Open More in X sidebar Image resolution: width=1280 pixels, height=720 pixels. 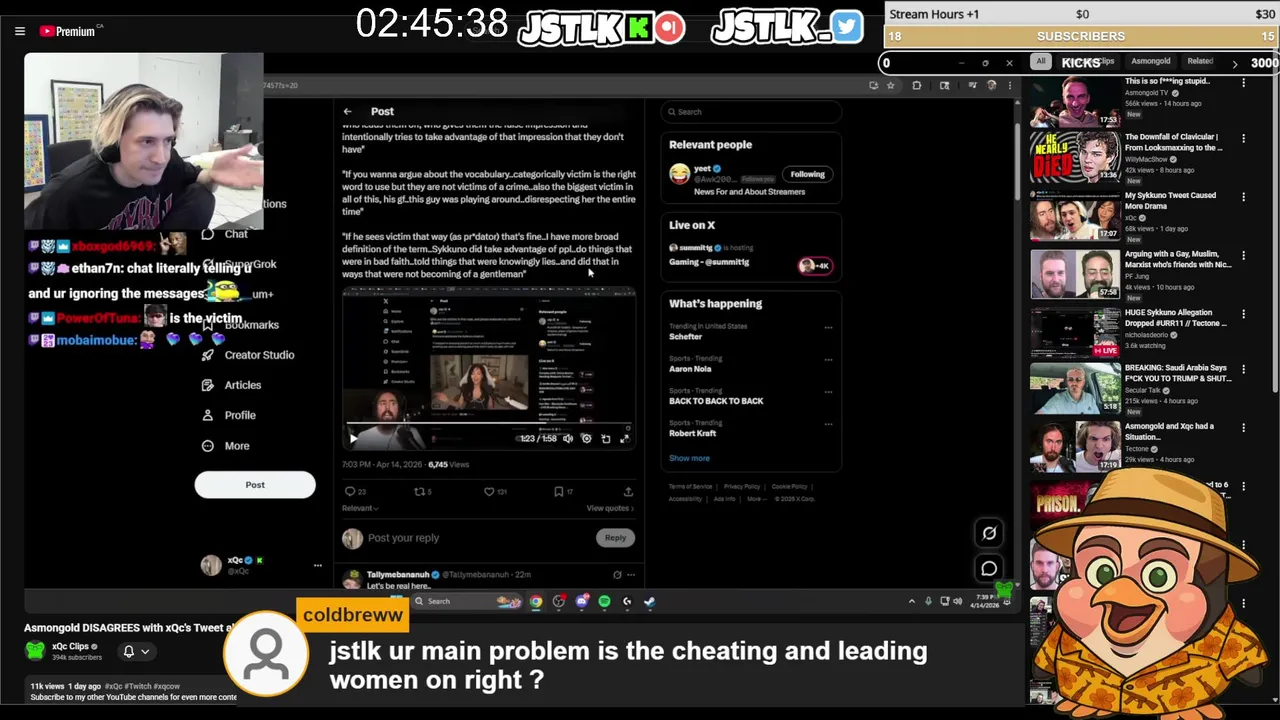point(227,446)
